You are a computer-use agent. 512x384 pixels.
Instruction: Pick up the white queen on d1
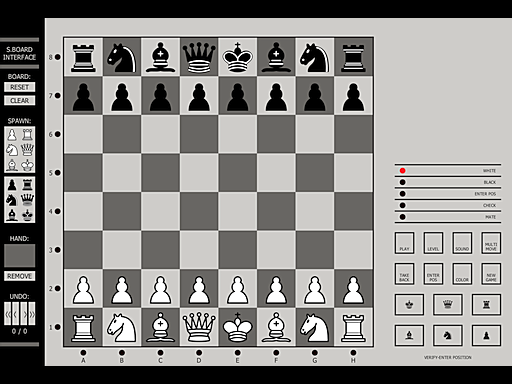[199, 327]
